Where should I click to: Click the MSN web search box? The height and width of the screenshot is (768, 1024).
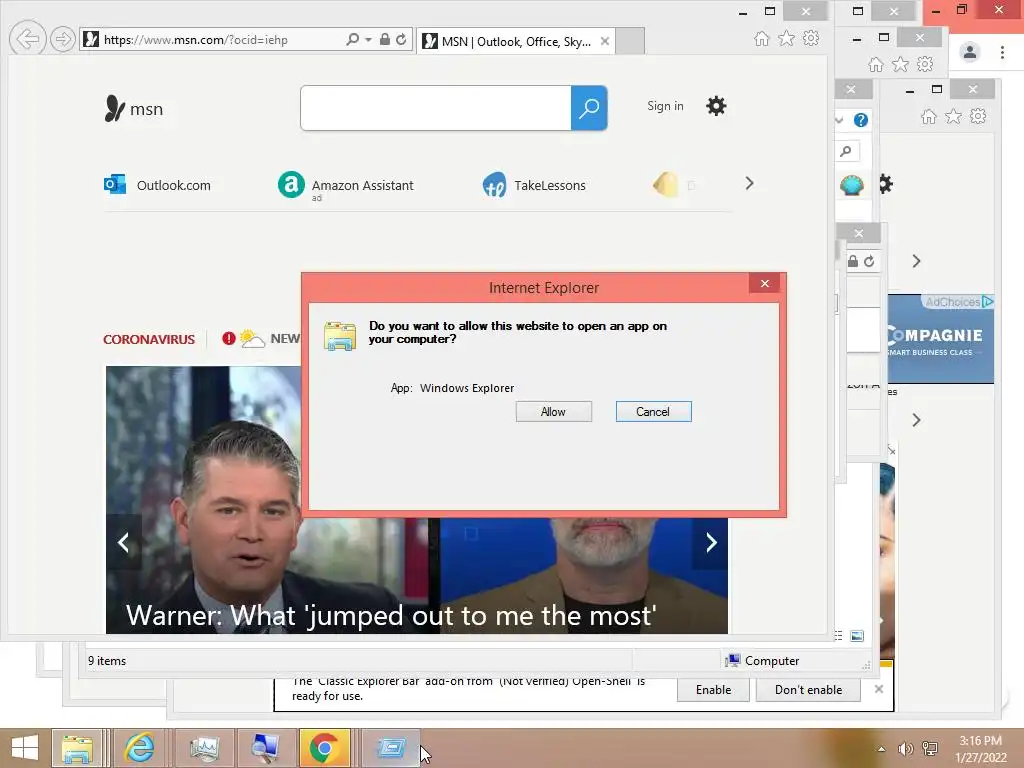pos(436,108)
